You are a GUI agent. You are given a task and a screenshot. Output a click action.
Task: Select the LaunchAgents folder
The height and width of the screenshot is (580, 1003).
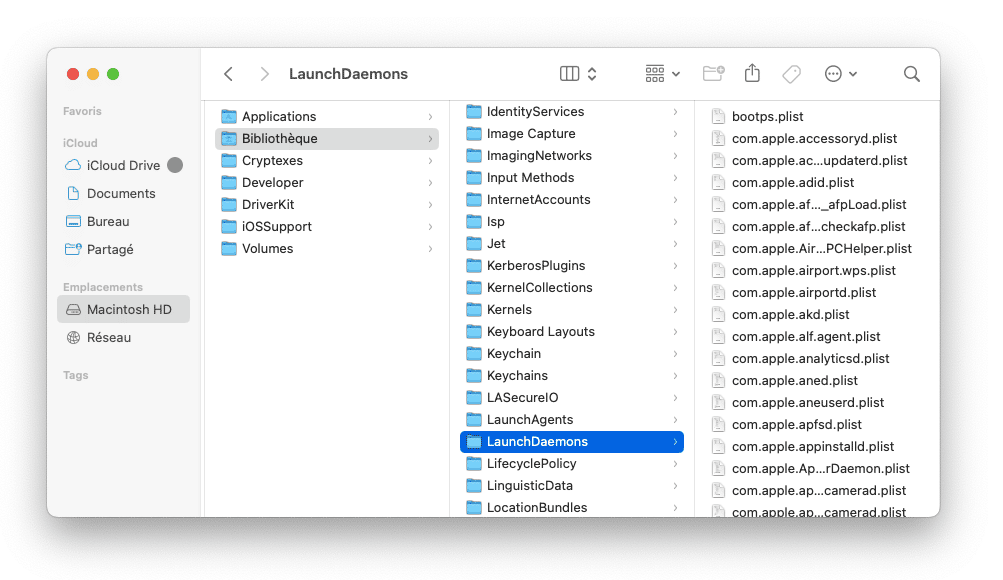[x=529, y=420]
